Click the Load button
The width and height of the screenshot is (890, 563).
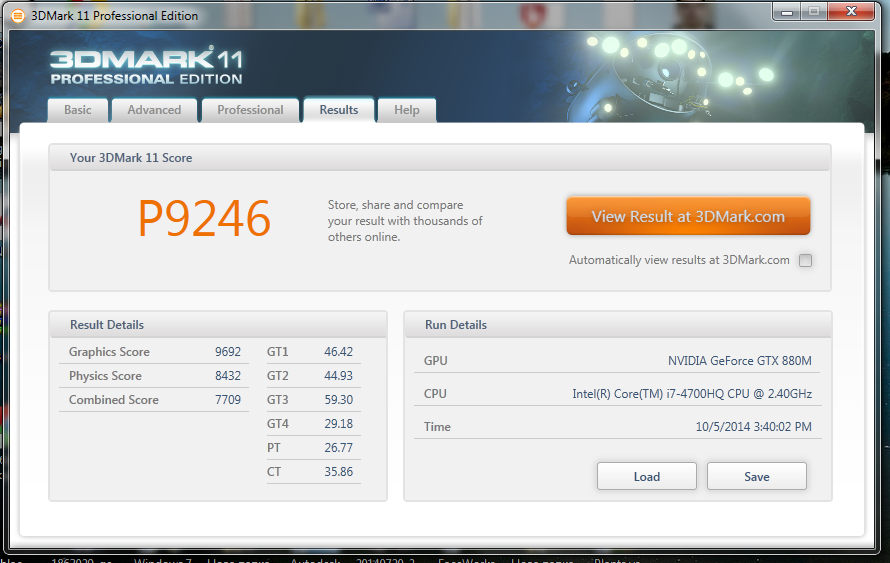pos(646,476)
